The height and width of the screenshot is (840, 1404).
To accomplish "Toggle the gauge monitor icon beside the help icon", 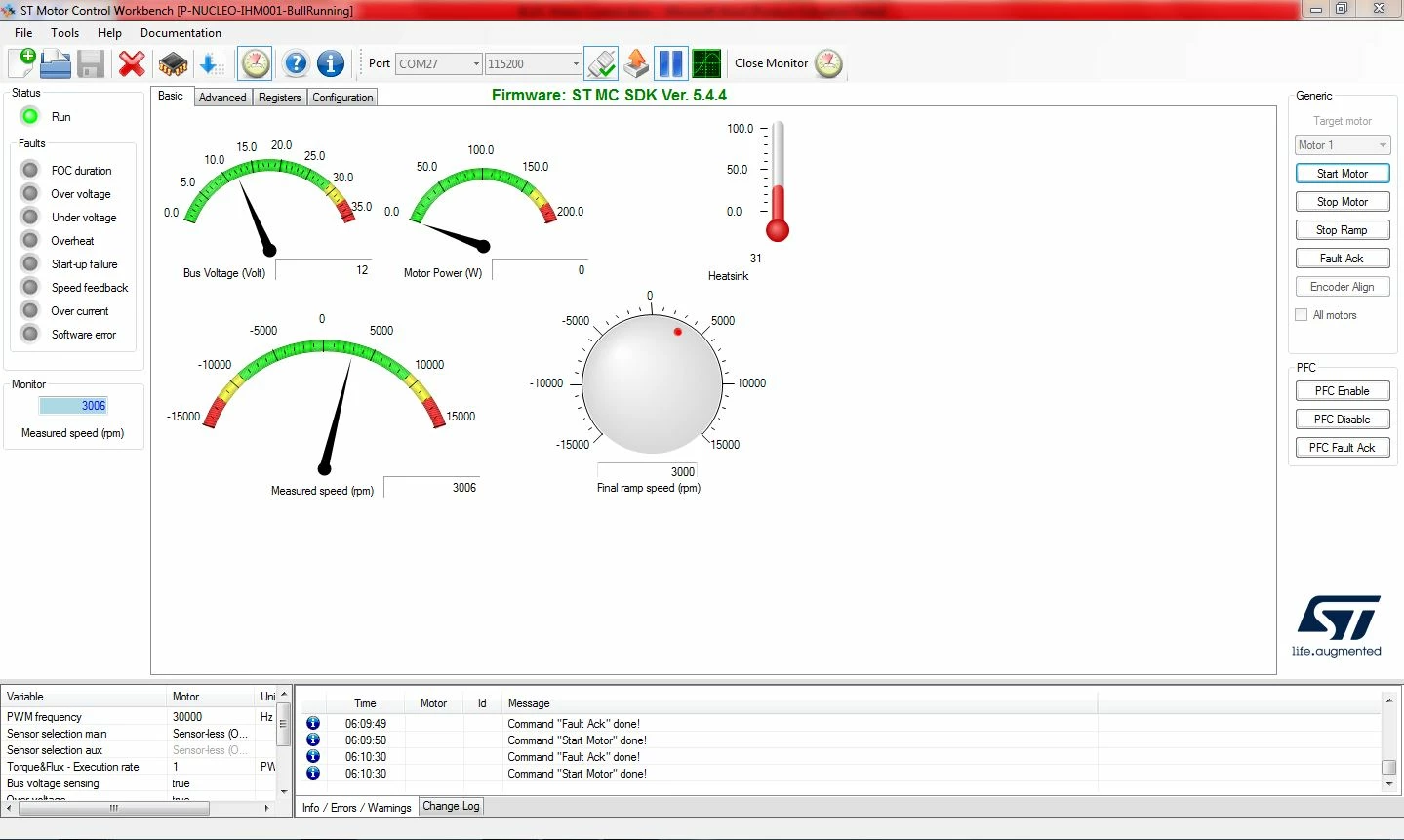I will pyautogui.click(x=256, y=63).
